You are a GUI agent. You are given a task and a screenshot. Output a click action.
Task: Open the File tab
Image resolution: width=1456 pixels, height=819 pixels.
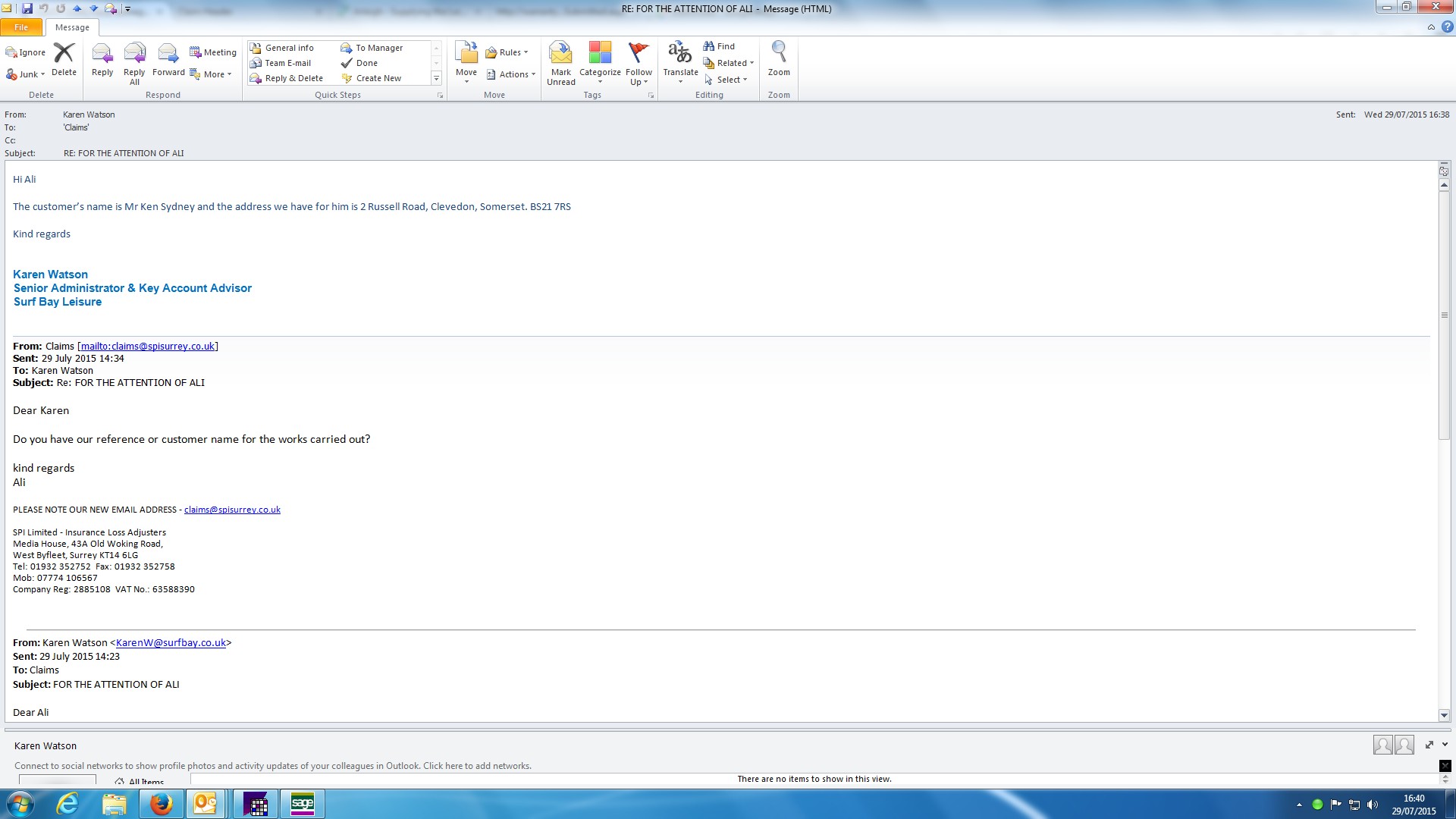pos(21,27)
